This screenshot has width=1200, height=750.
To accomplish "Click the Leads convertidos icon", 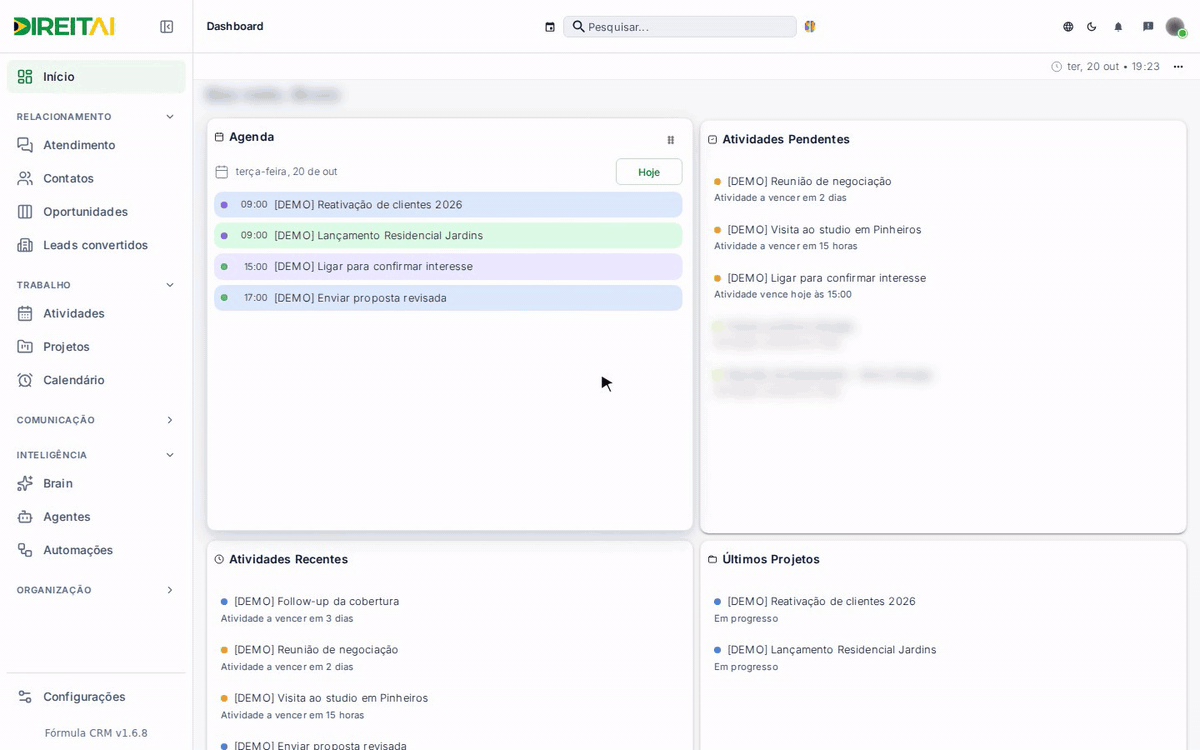I will tap(25, 245).
